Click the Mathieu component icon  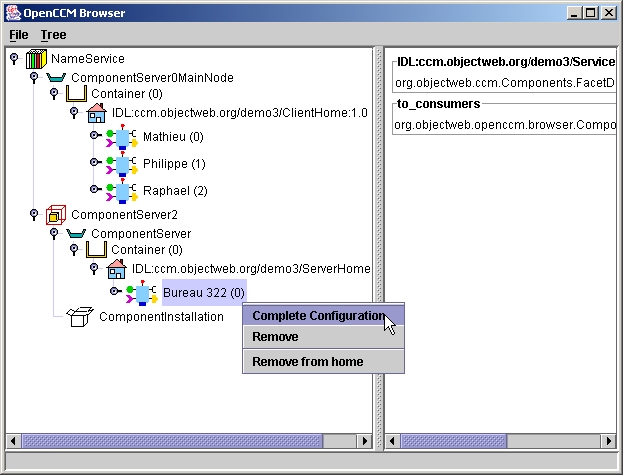click(122, 137)
